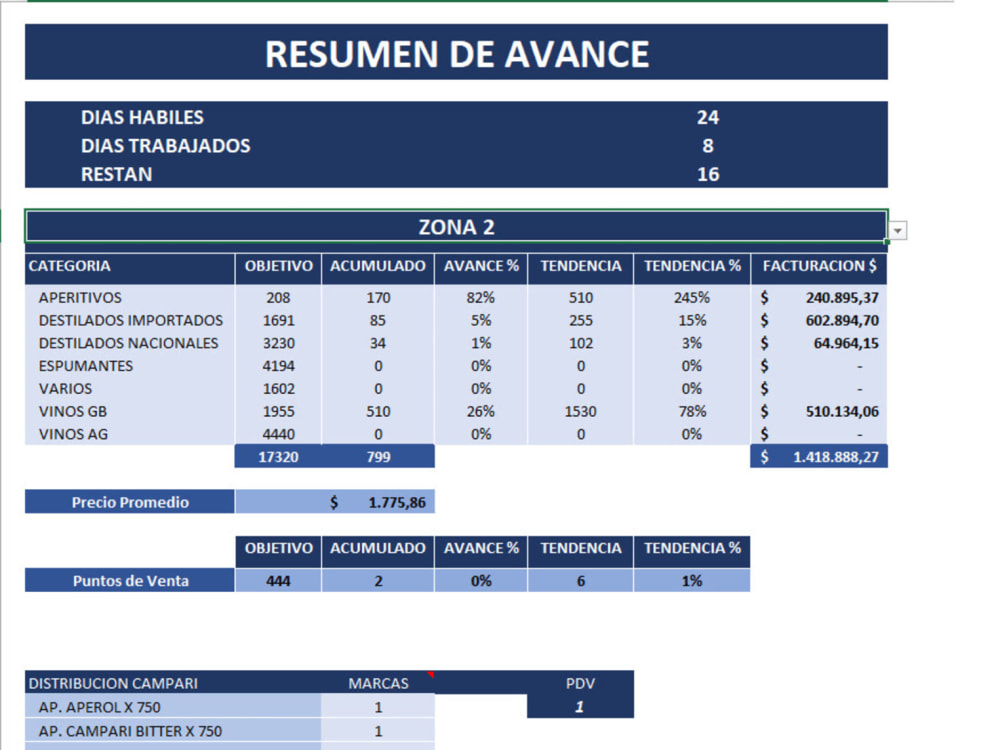1000x750 pixels.
Task: Select the APERITIVOS category cell
Action: [130, 297]
